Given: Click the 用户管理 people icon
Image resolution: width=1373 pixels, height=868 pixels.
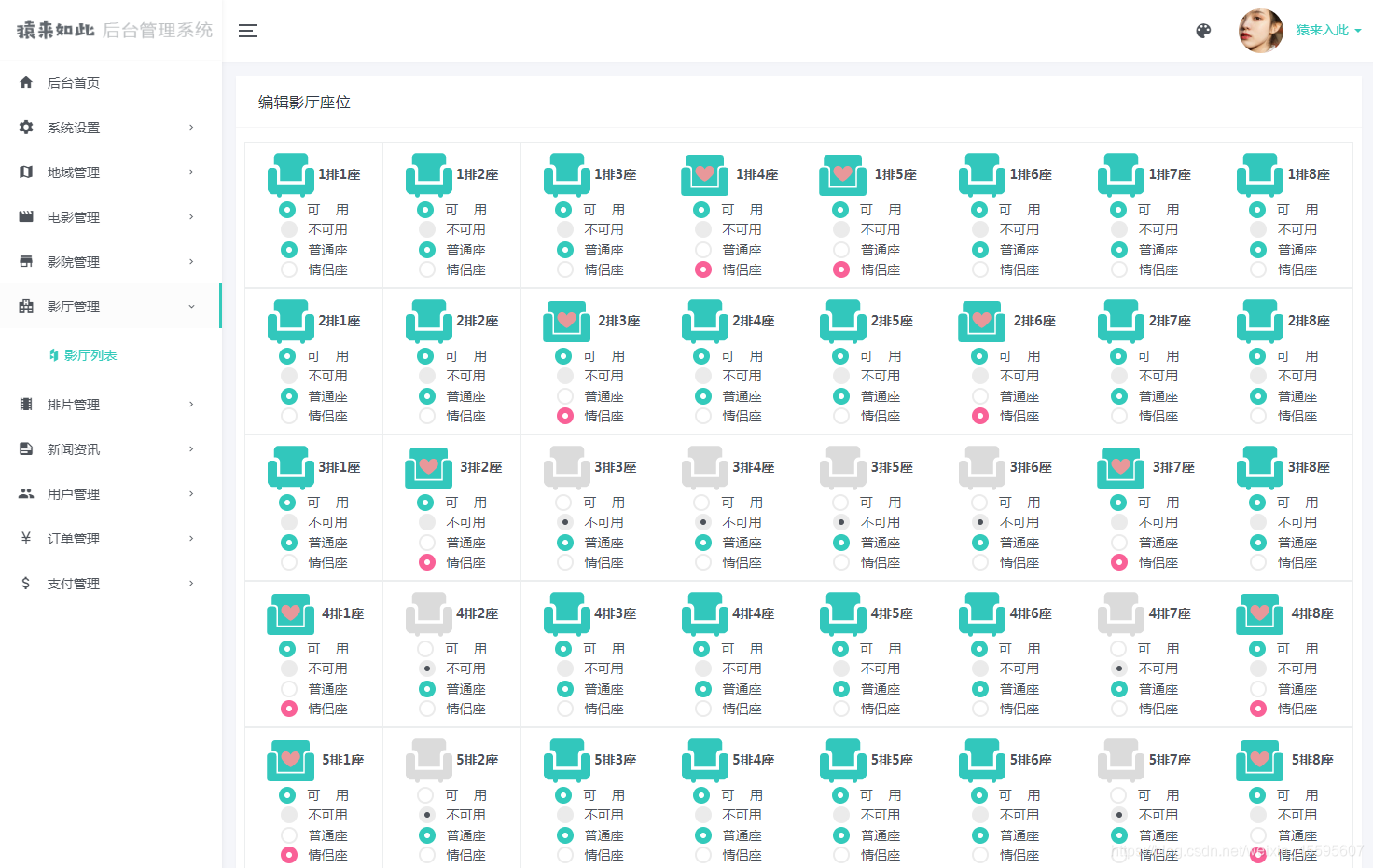Looking at the screenshot, I should pos(26,494).
